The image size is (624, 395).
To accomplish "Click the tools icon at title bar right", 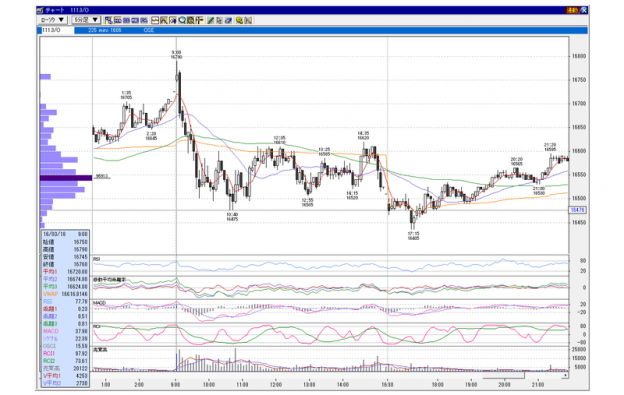I will pos(583,10).
